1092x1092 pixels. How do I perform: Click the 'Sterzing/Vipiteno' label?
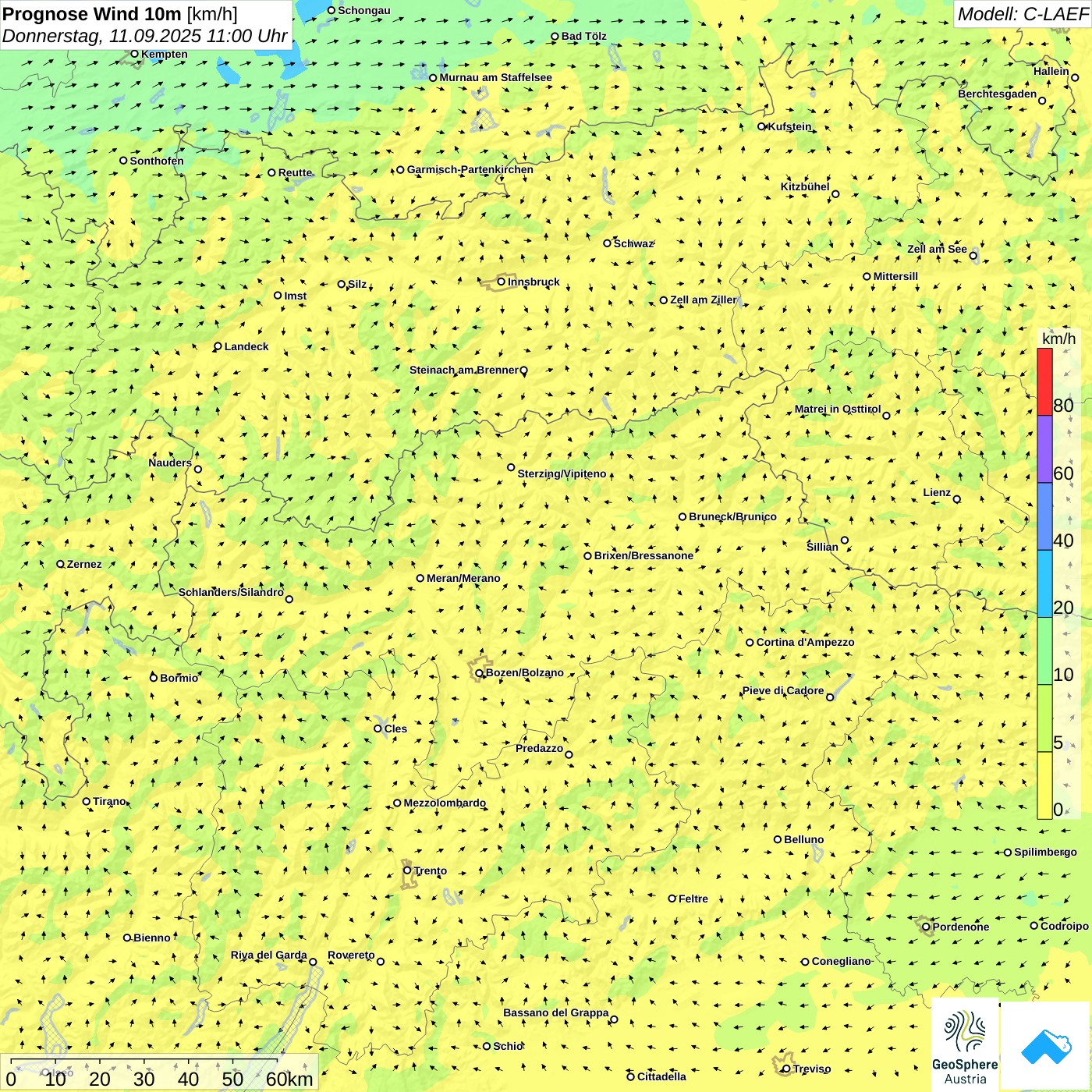point(562,473)
